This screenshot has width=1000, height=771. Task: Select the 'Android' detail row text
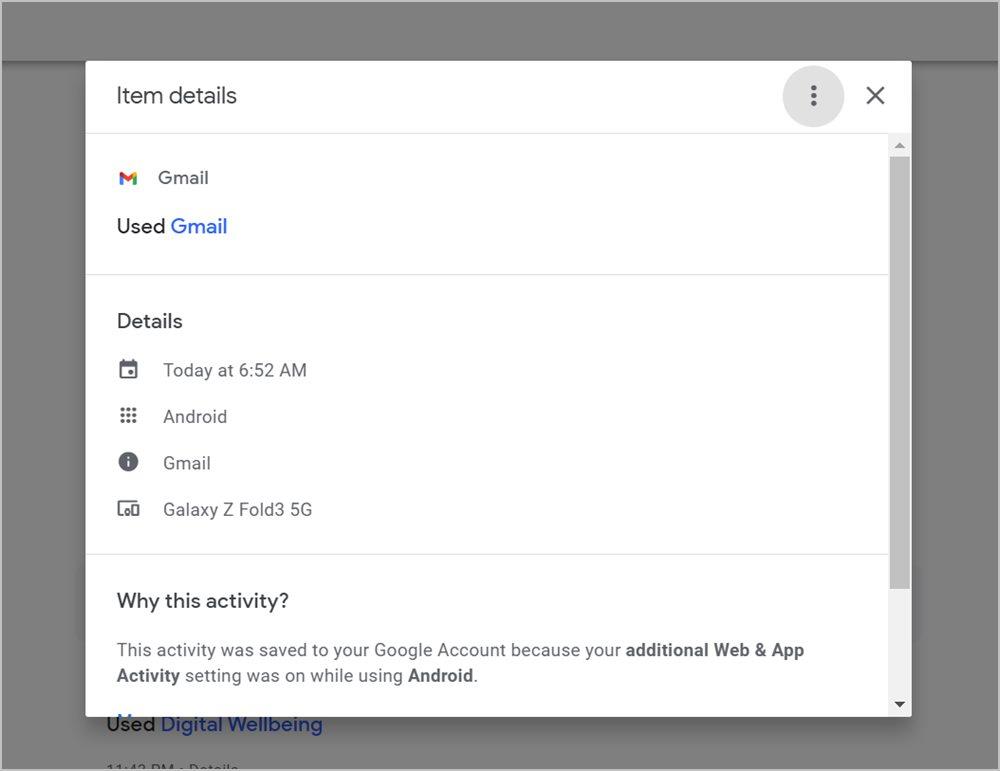point(195,416)
